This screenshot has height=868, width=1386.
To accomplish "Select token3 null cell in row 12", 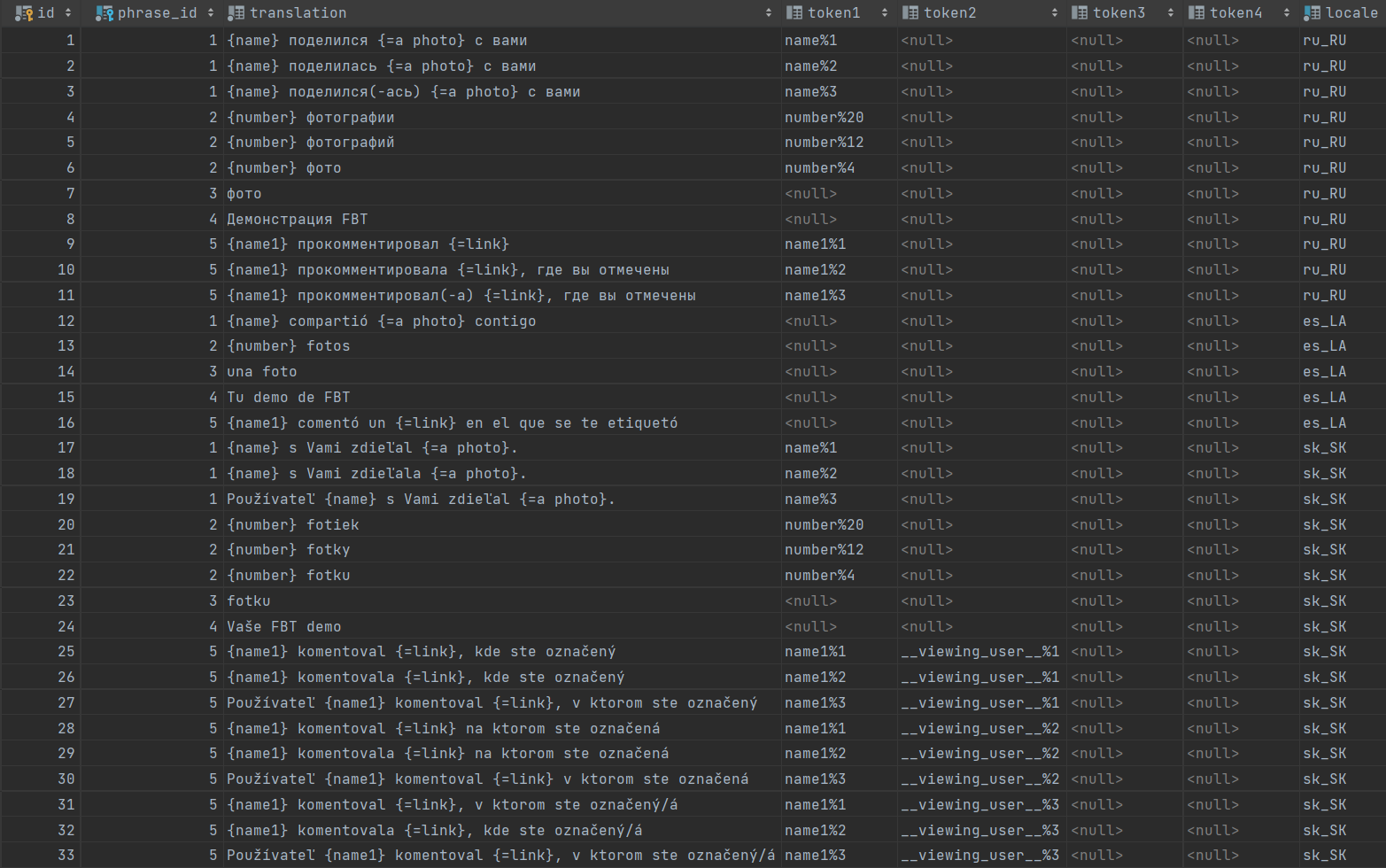I will click(x=1125, y=322).
